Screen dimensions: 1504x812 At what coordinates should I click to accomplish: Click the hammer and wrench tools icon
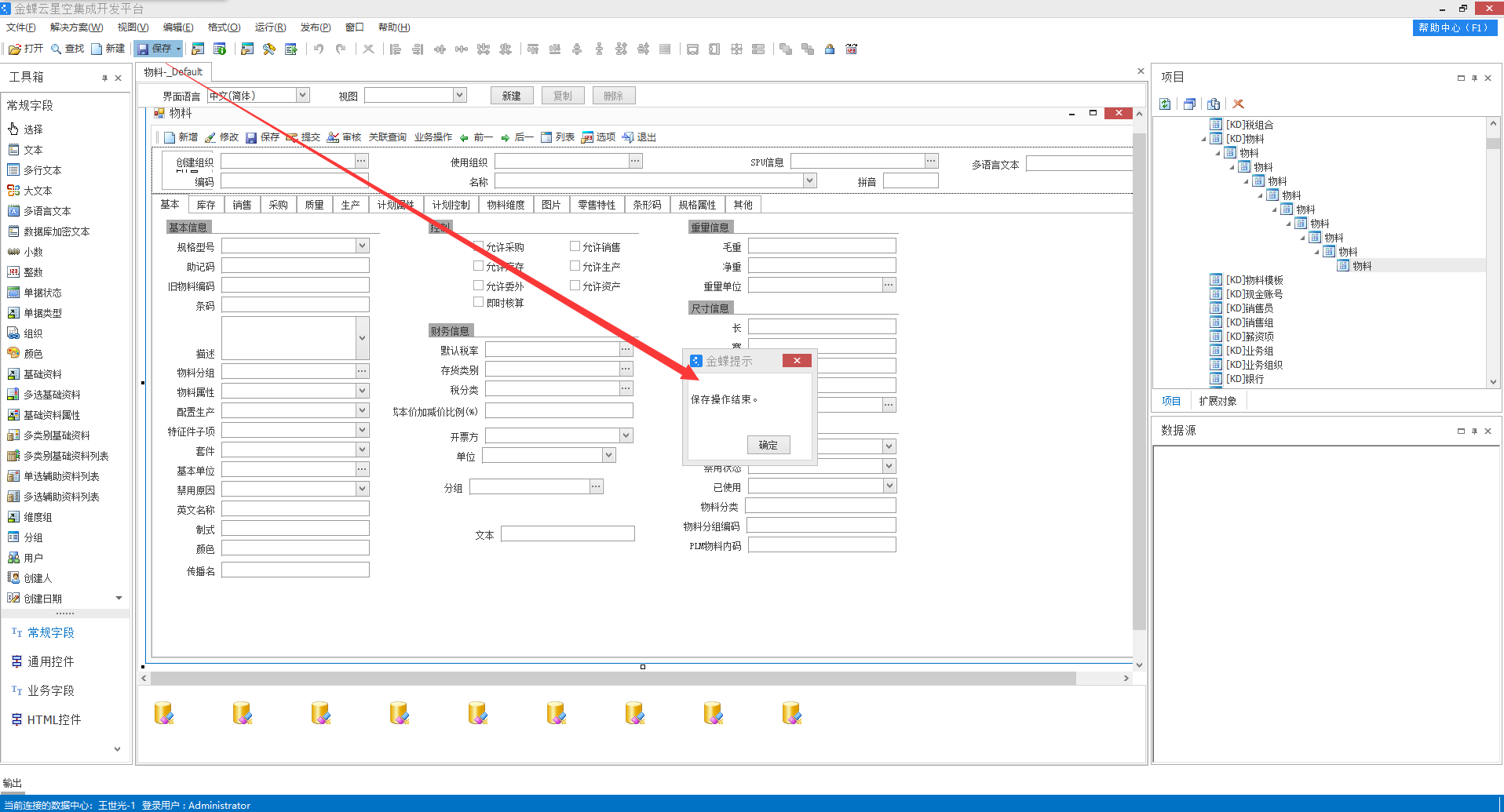269,49
